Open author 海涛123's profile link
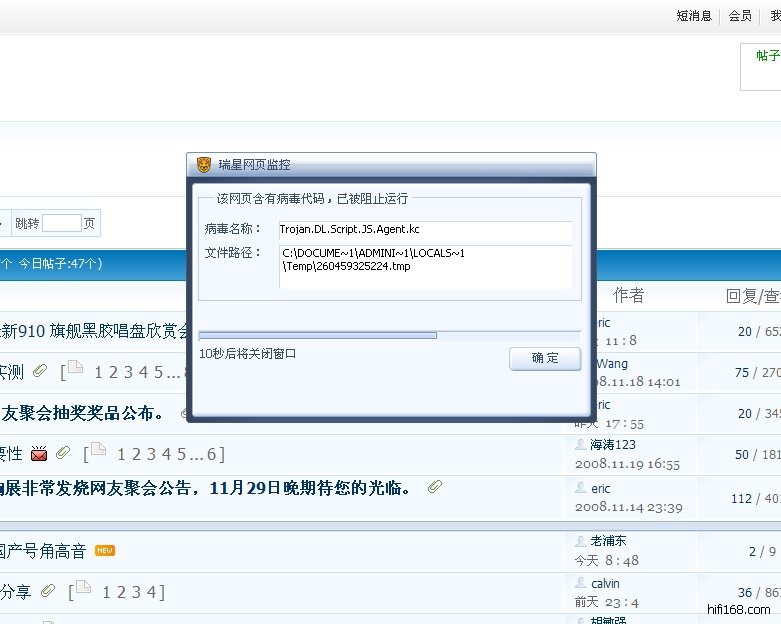 coord(613,445)
